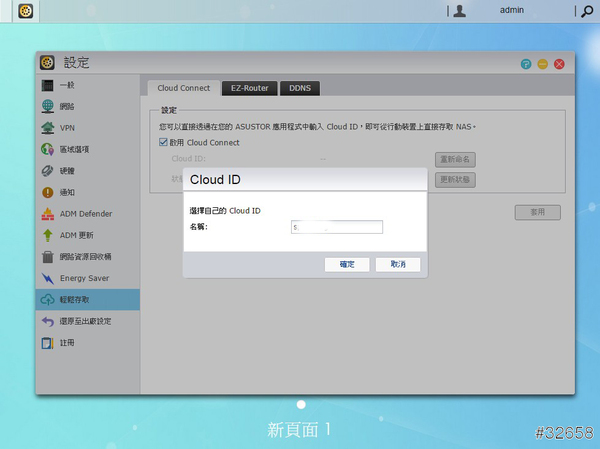Select the 註冊 registration icon
The width and height of the screenshot is (600, 449).
pyautogui.click(x=47, y=343)
